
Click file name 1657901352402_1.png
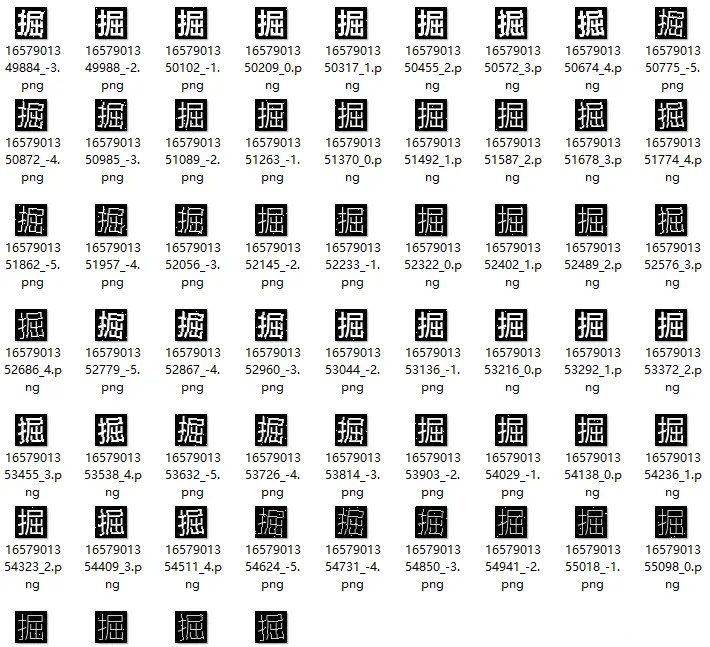(513, 265)
